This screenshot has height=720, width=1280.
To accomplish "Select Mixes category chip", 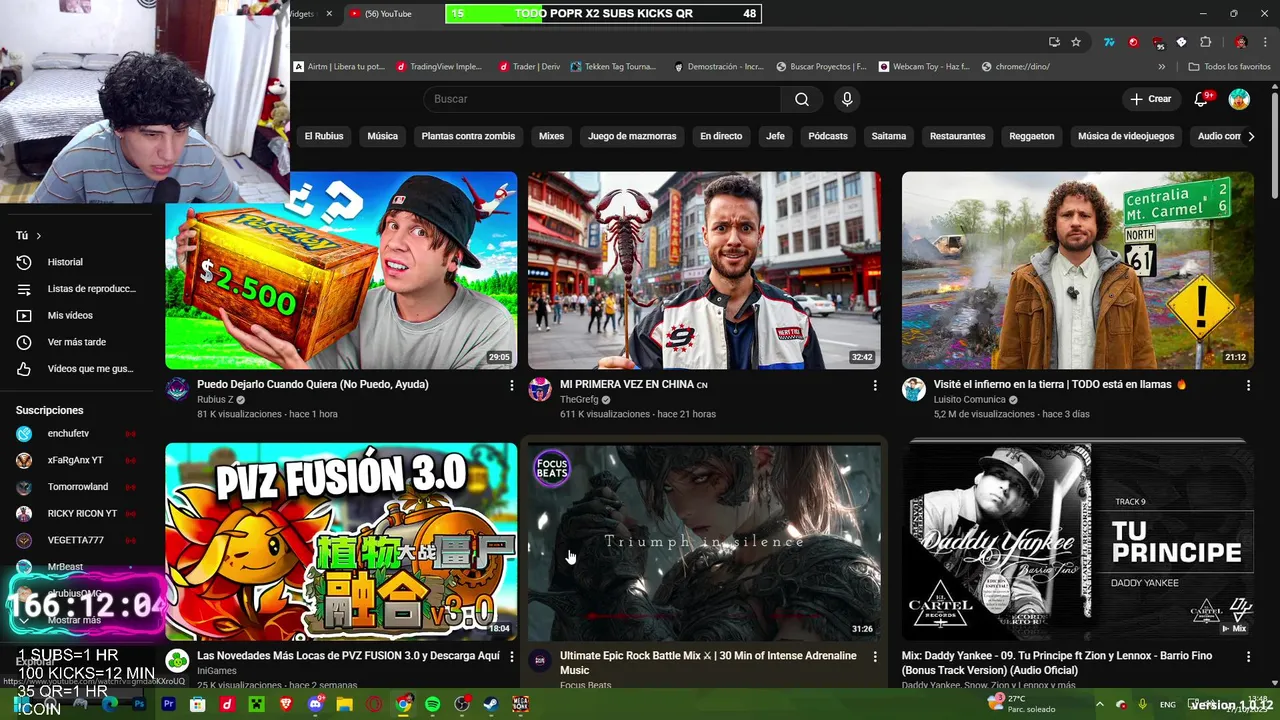I will tap(551, 136).
